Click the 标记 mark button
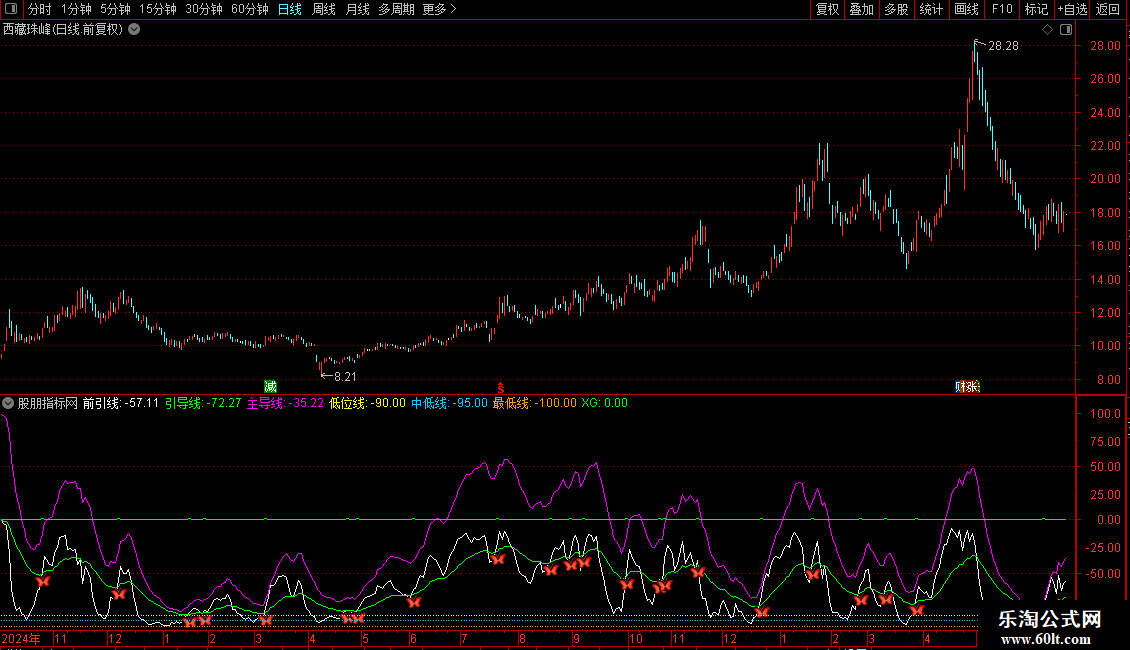Screen dimensions: 1130x650 [1036, 9]
